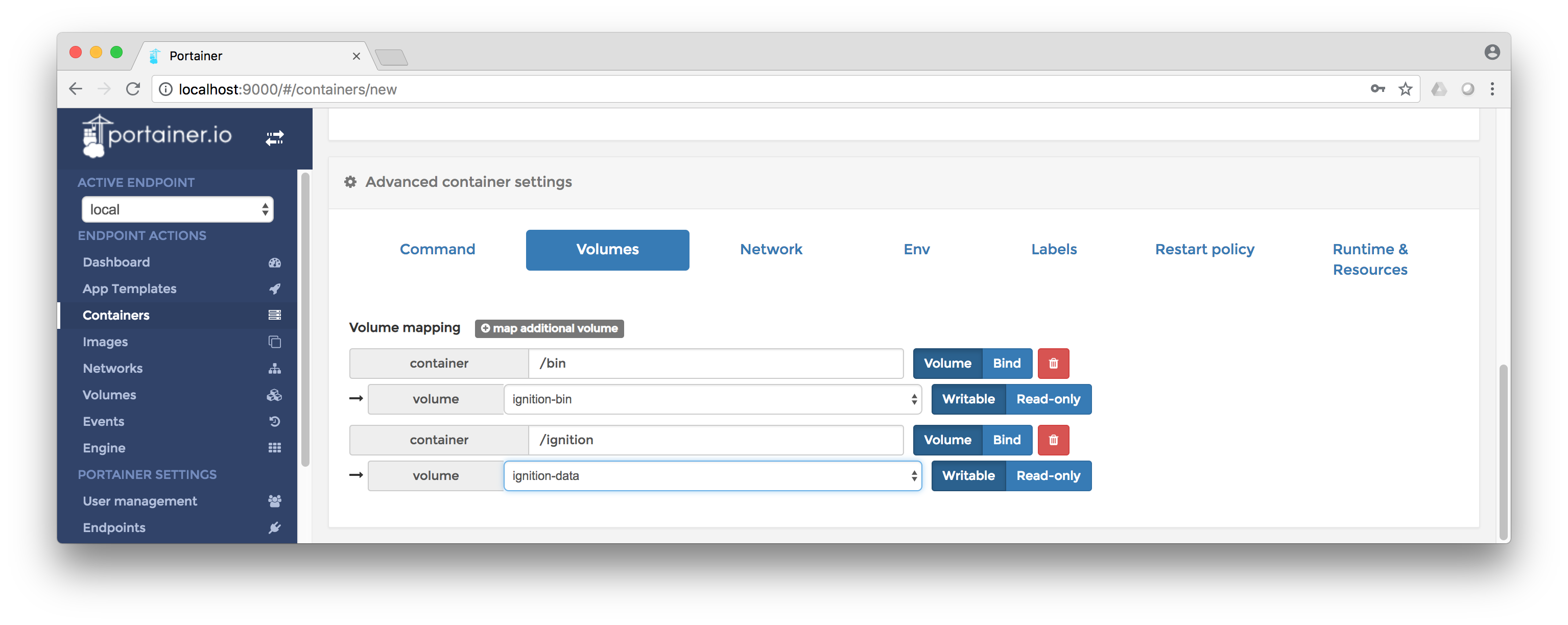The width and height of the screenshot is (1568, 625).
Task: Open the Env tab
Action: click(x=916, y=250)
